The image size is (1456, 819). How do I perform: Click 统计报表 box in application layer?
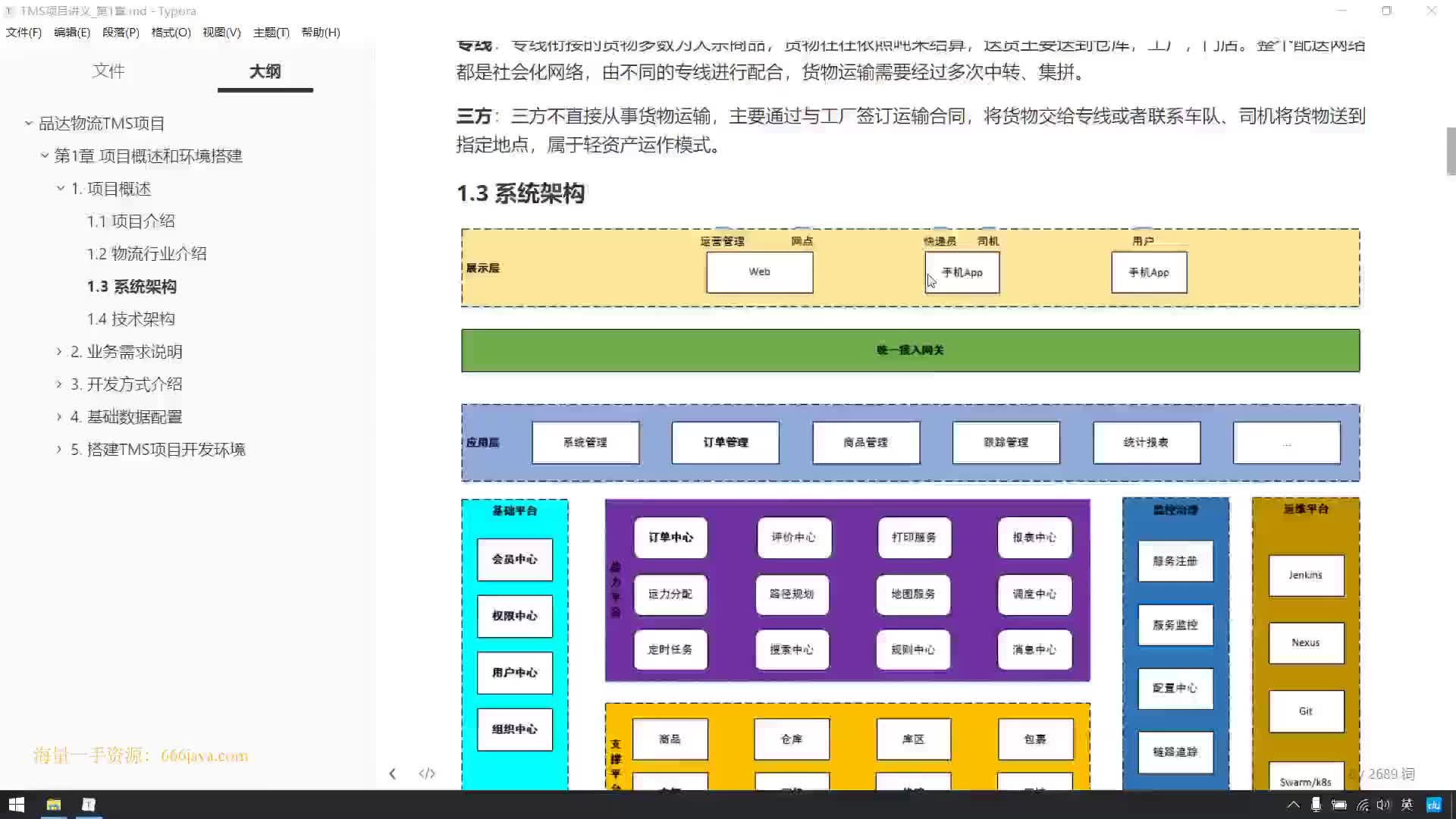[x=1146, y=442]
